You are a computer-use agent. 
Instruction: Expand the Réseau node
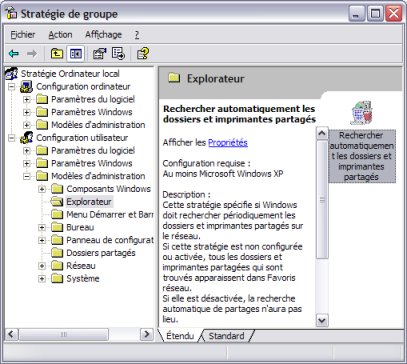42,266
